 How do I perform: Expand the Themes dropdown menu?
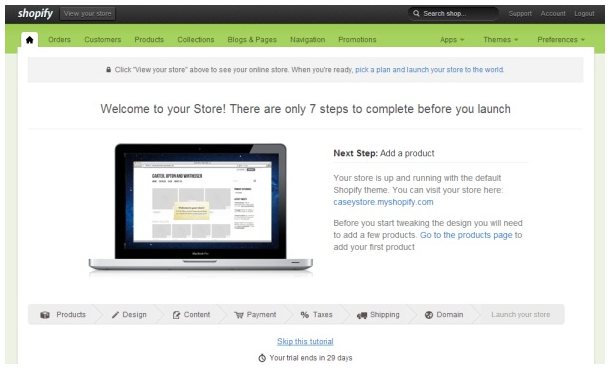coord(501,39)
